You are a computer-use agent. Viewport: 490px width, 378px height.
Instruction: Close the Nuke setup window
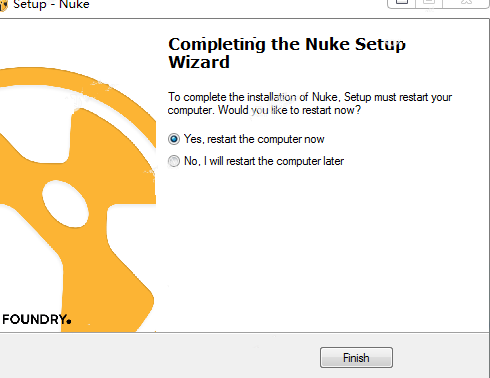(466, 3)
